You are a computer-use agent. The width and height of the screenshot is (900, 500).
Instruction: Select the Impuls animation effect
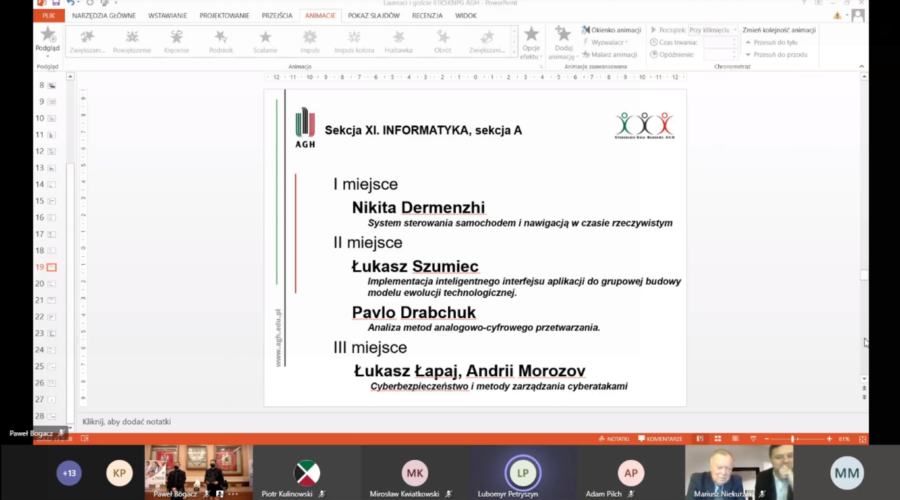pyautogui.click(x=309, y=41)
